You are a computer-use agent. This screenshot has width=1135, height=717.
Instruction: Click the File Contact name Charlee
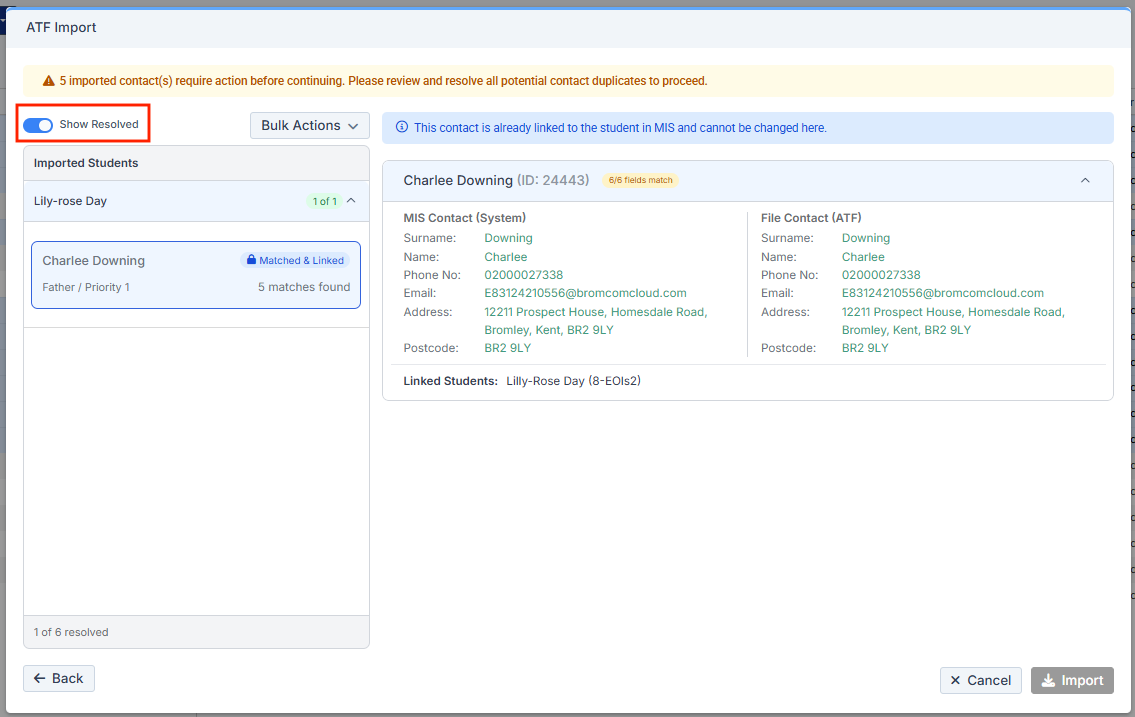tap(863, 257)
